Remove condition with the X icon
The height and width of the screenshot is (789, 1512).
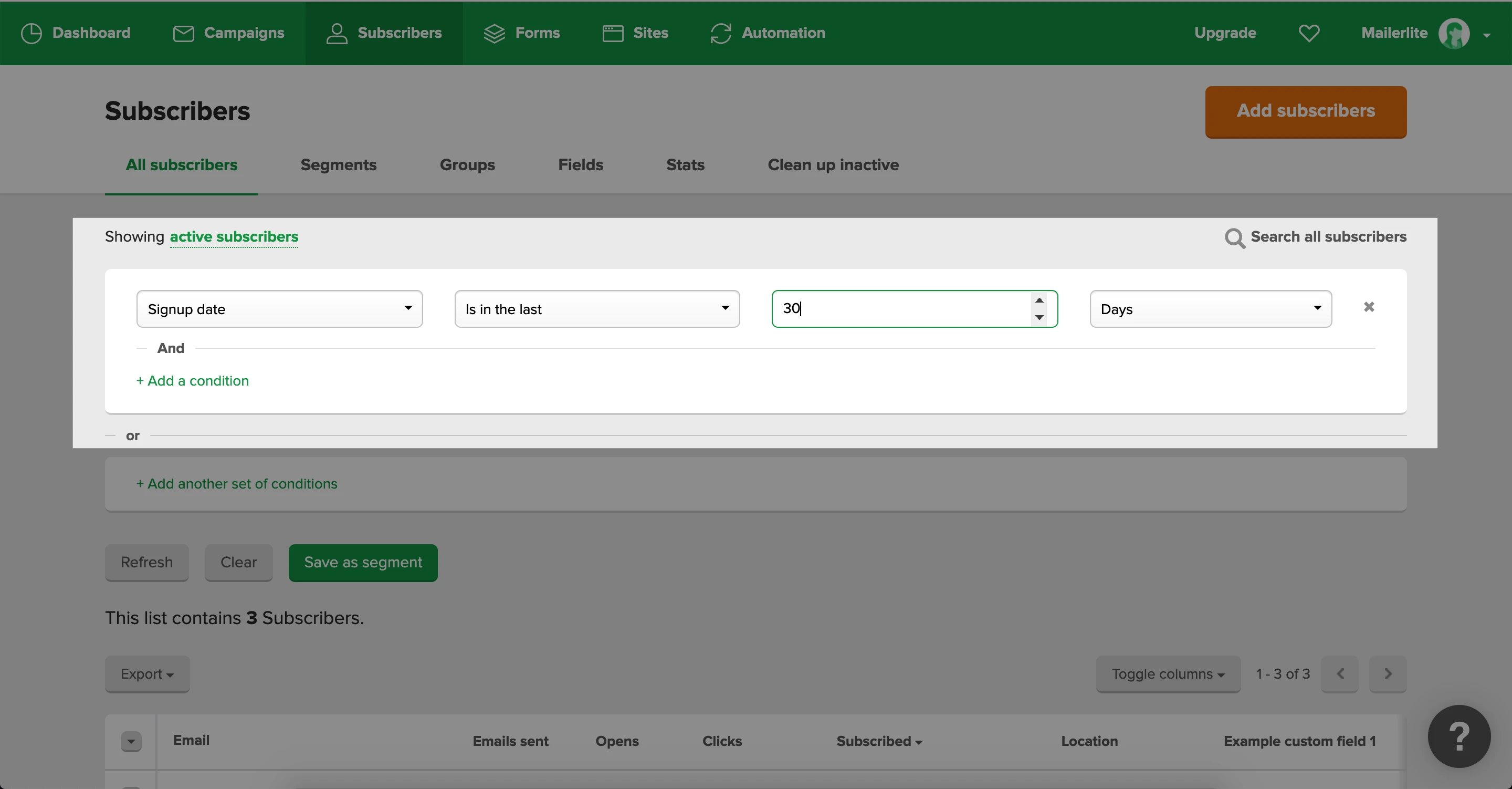click(1369, 307)
